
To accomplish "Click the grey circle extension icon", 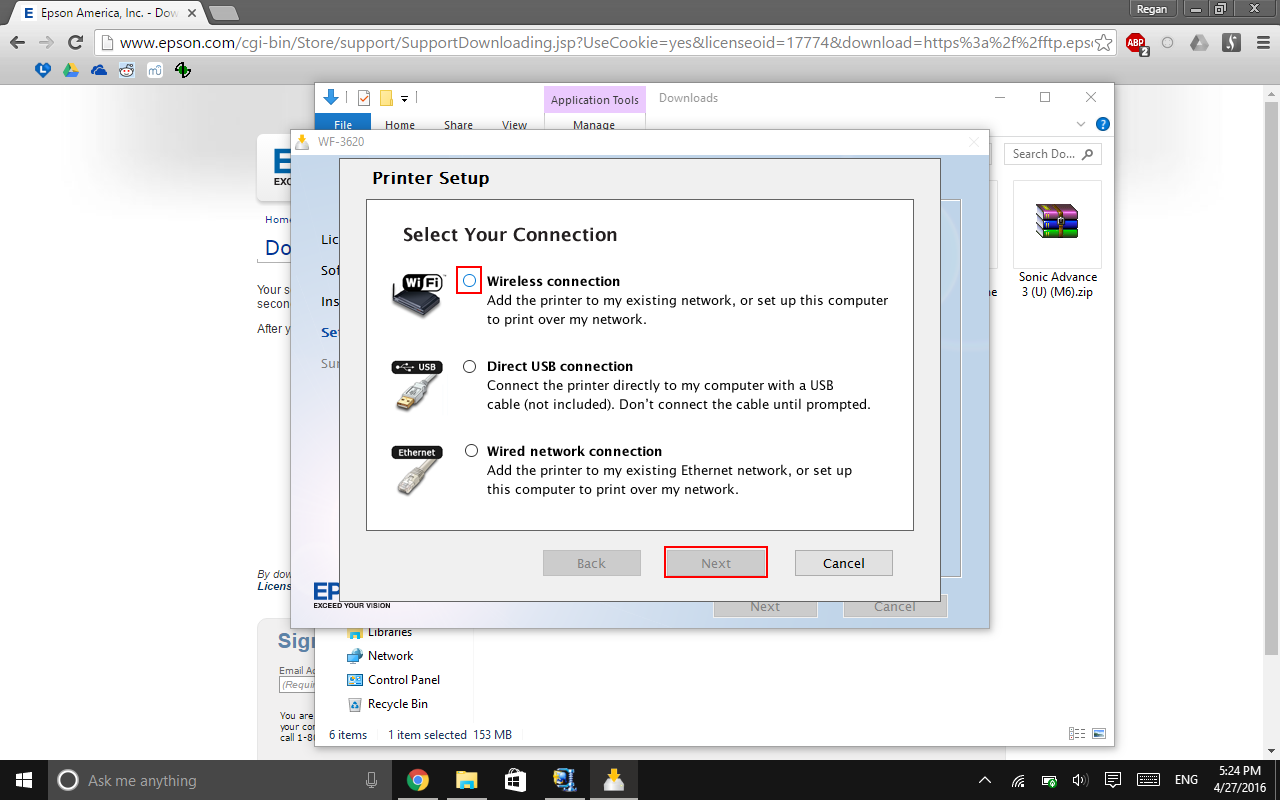I will 1167,43.
